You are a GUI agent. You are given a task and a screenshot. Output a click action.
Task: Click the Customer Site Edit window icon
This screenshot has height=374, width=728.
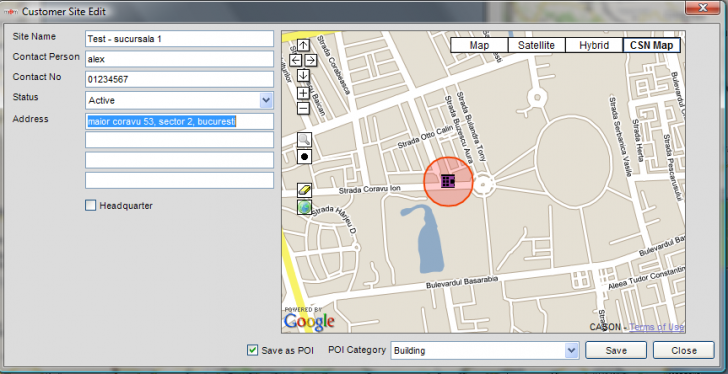[11, 12]
